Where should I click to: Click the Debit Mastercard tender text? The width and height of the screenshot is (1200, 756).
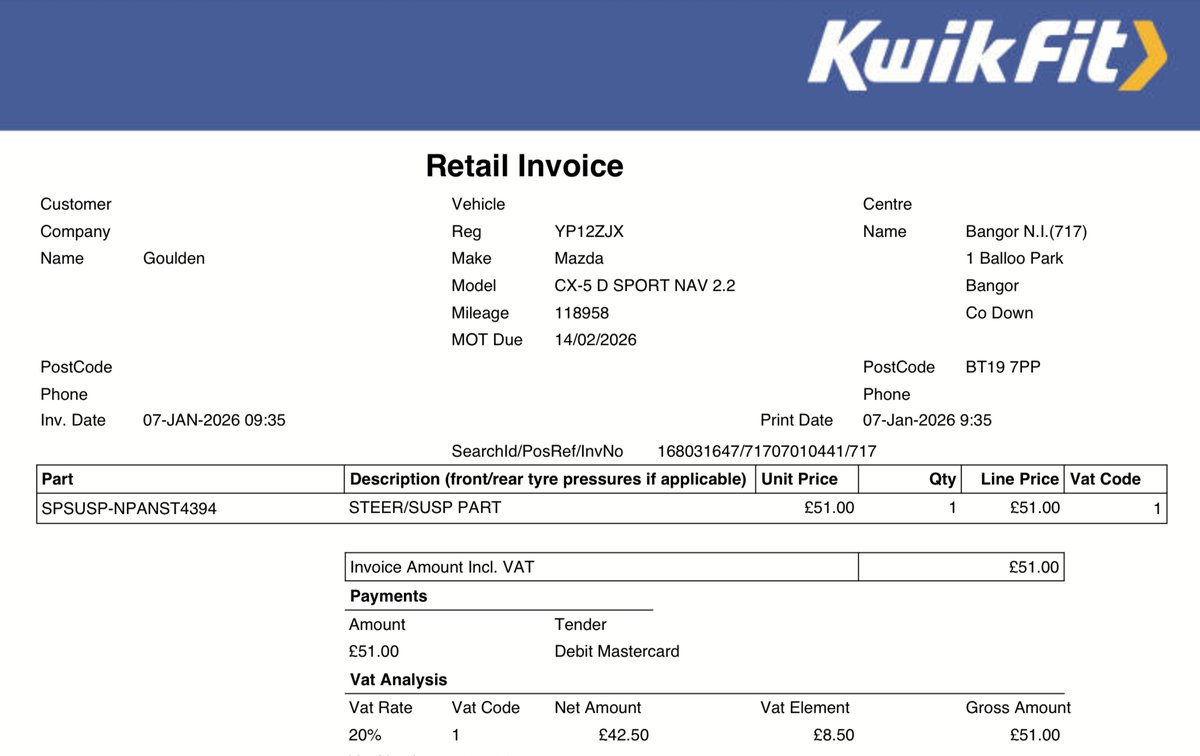click(x=616, y=651)
